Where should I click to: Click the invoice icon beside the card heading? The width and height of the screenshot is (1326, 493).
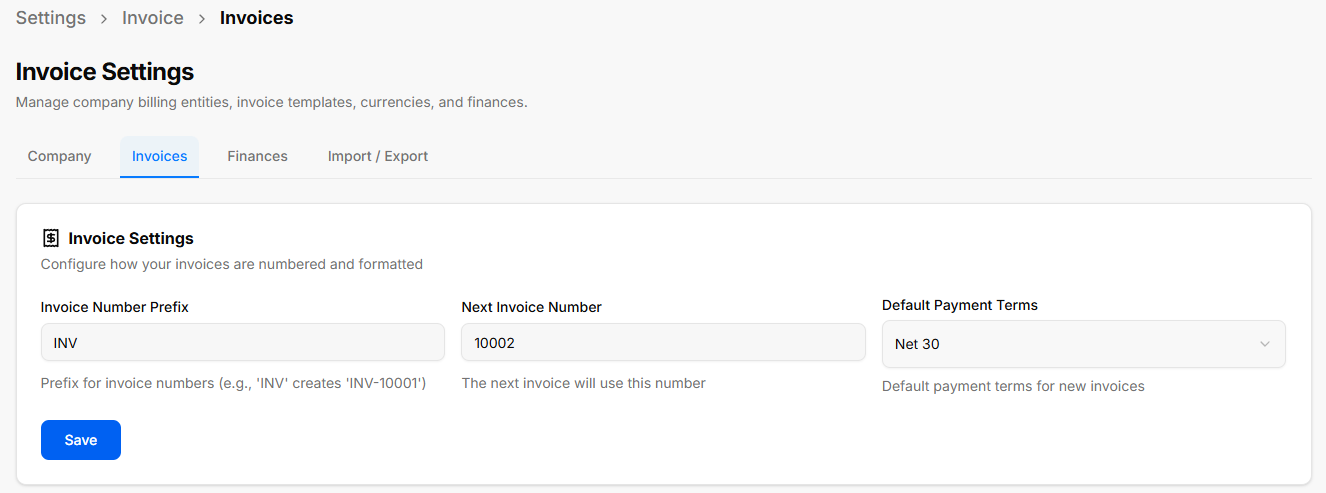pos(51,238)
